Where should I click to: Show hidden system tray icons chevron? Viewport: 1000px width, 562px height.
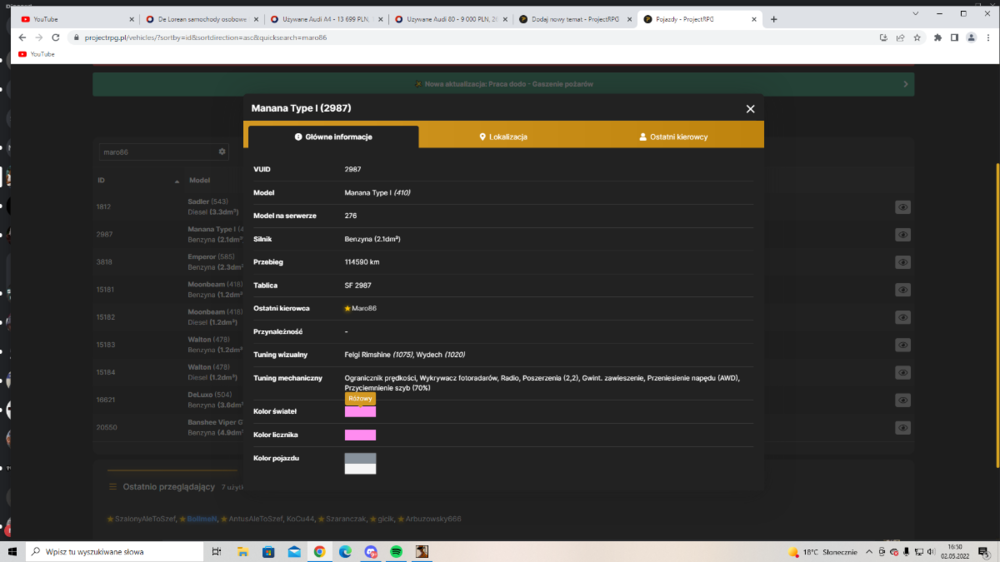click(x=869, y=552)
